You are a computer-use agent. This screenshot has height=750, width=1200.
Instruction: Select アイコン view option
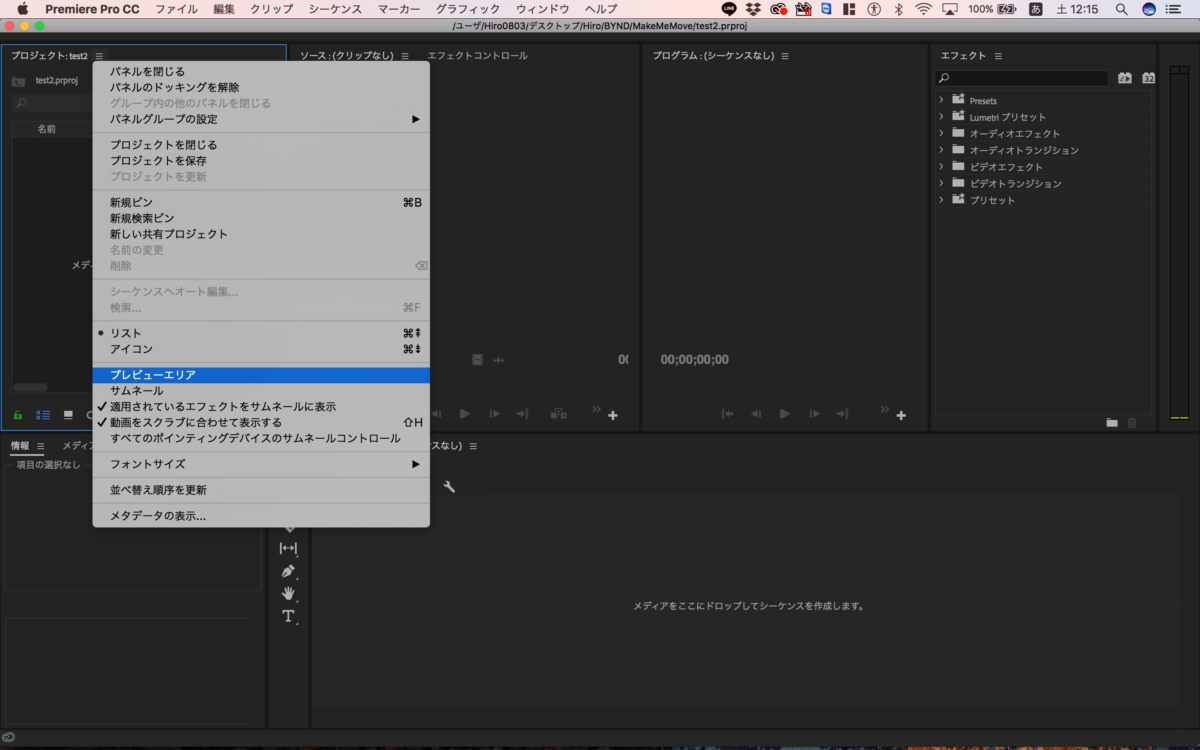261,349
